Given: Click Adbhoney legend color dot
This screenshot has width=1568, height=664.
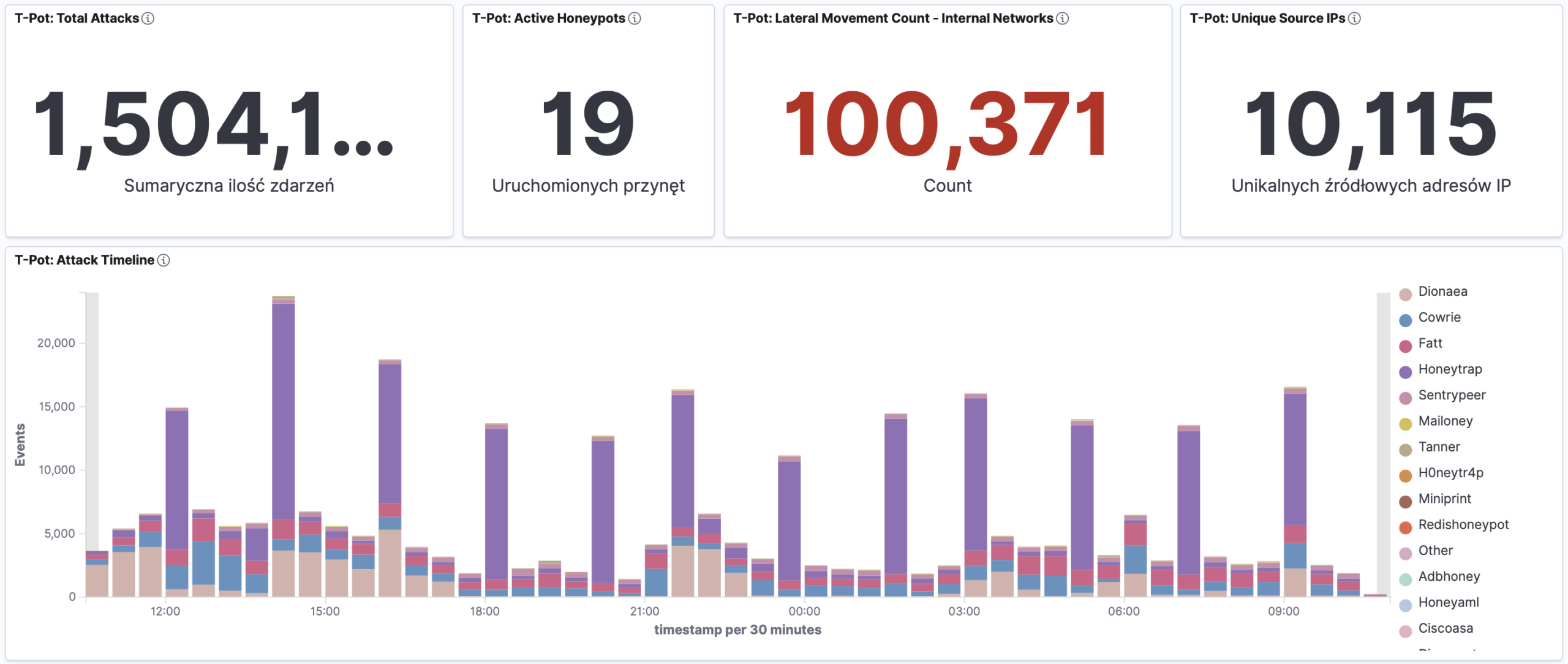Looking at the screenshot, I should [x=1406, y=579].
